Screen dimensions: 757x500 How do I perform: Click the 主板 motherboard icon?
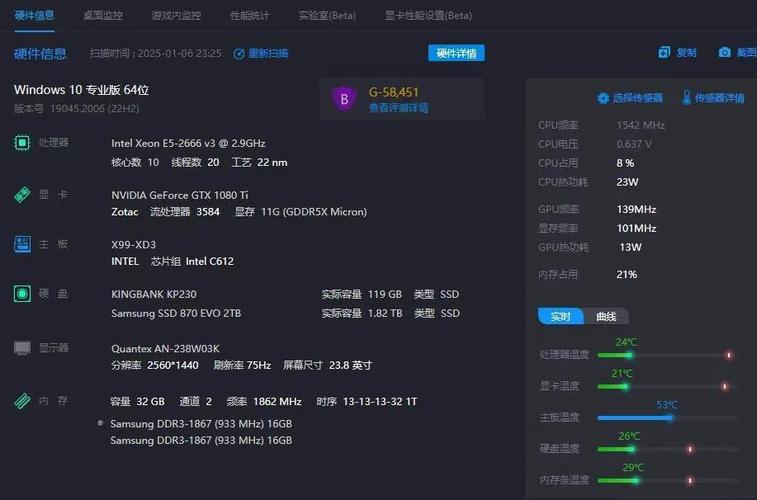(x=22, y=244)
